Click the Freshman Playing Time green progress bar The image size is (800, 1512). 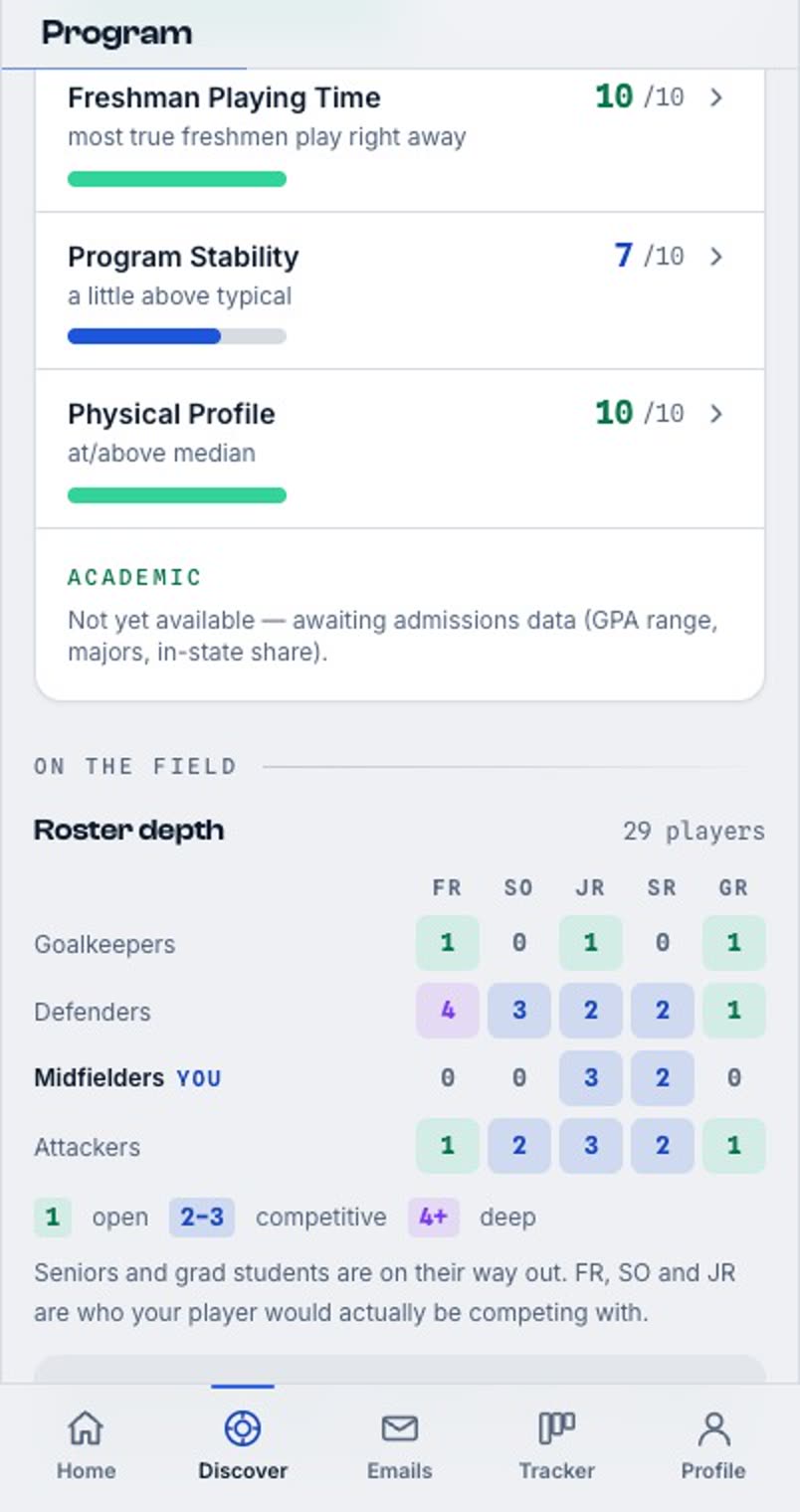[177, 179]
